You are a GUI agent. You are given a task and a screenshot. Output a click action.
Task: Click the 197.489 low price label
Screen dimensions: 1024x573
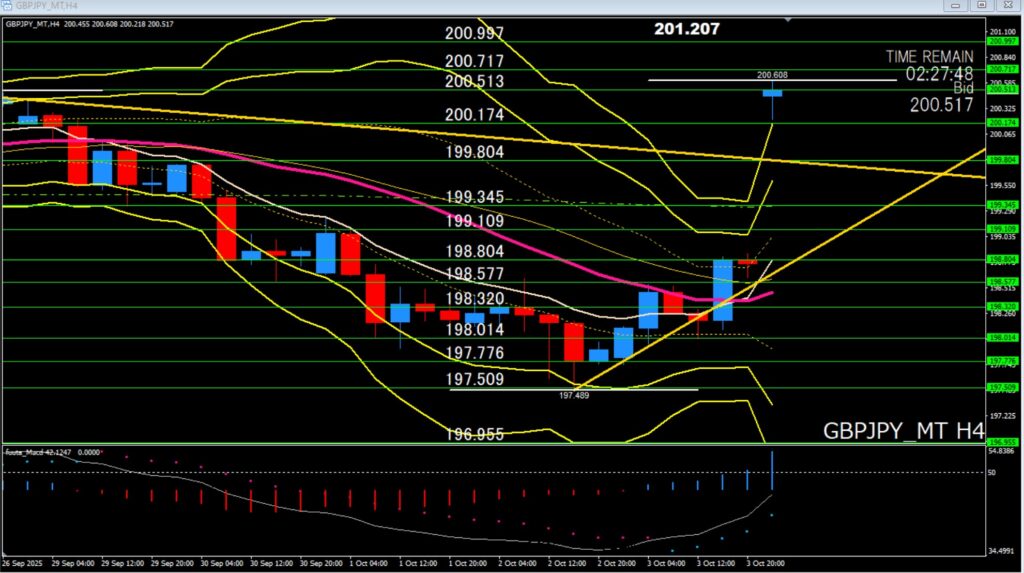(x=574, y=396)
